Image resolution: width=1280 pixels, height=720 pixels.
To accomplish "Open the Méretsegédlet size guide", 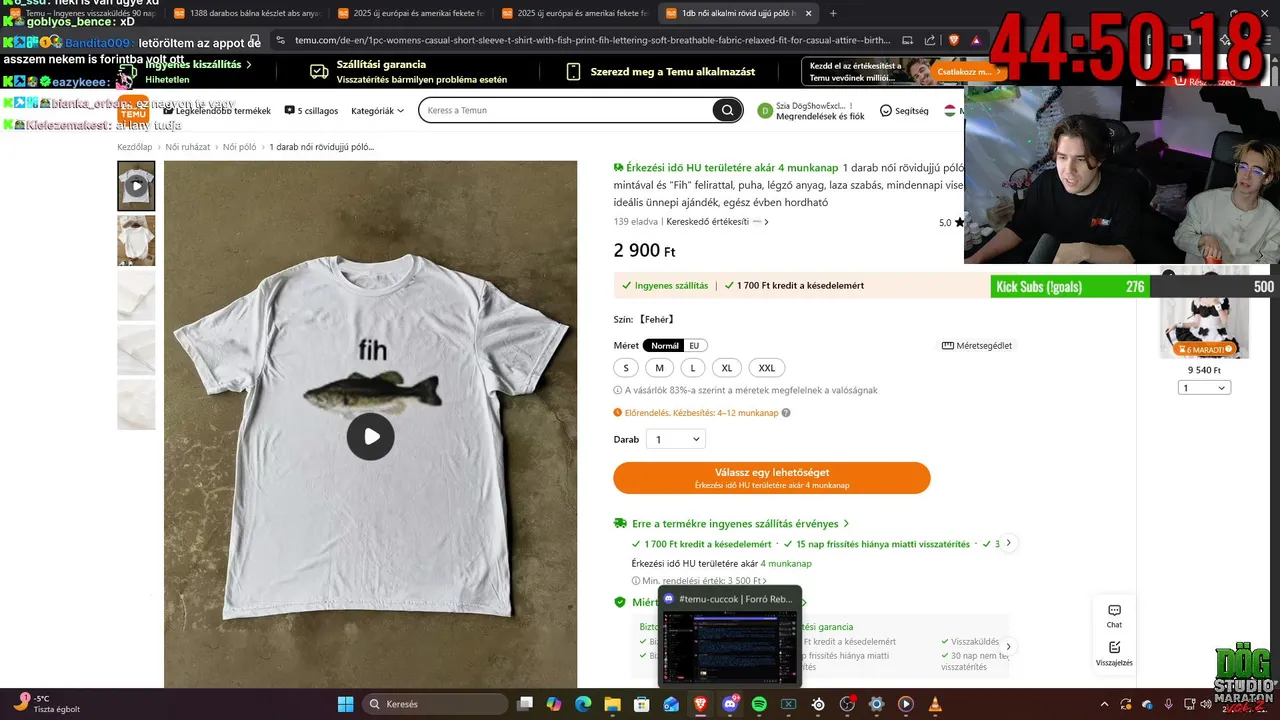I will click(977, 346).
